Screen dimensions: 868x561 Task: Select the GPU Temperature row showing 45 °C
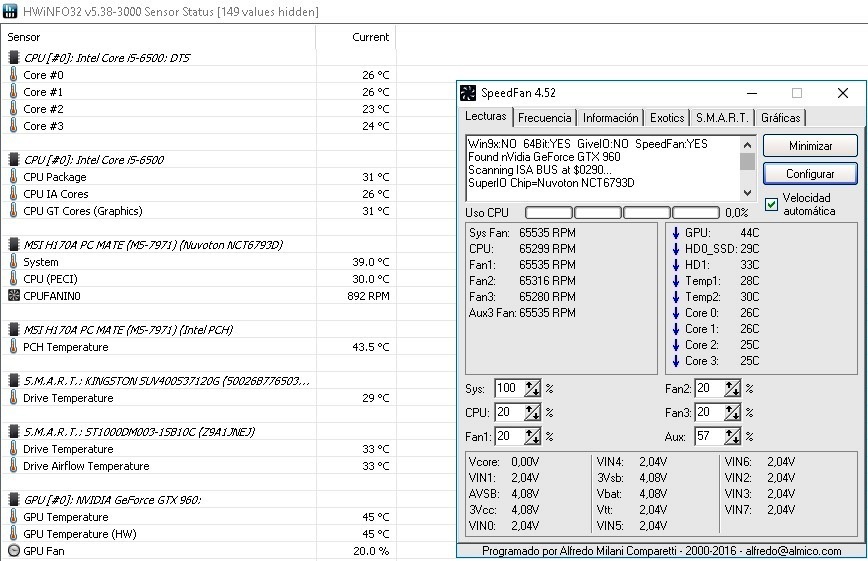pos(199,517)
